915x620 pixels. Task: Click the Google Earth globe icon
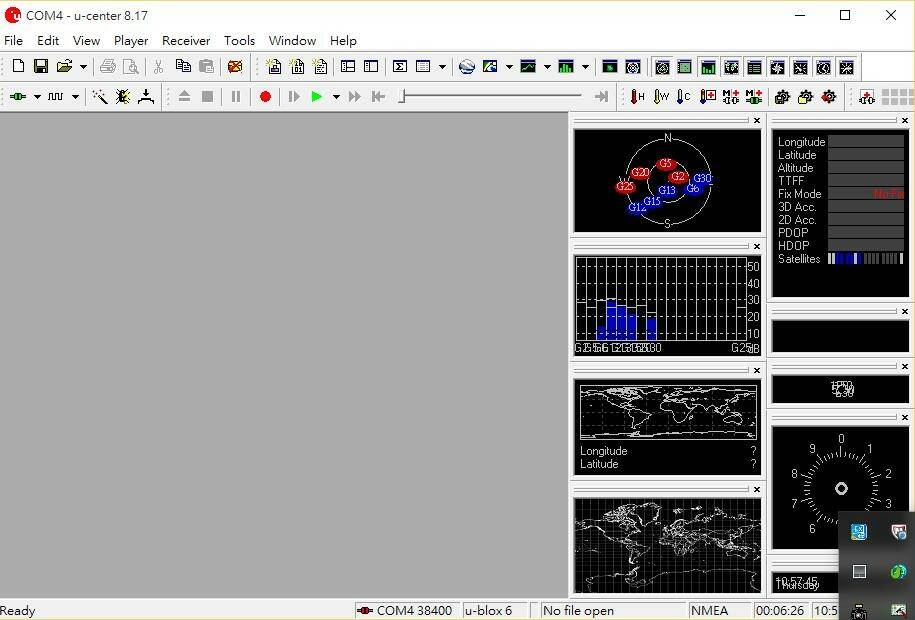[467, 67]
